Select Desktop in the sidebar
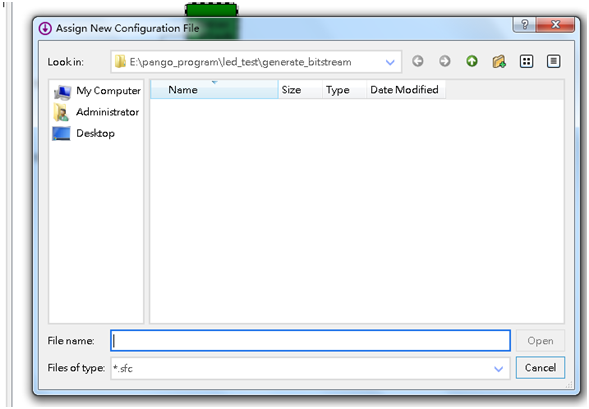Image resolution: width=589 pixels, height=409 pixels. click(84, 133)
